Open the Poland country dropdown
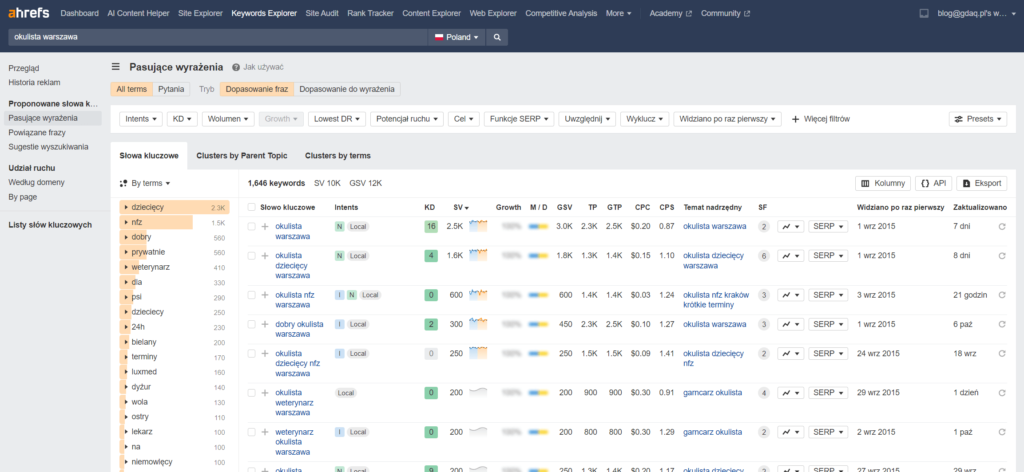 pos(455,36)
